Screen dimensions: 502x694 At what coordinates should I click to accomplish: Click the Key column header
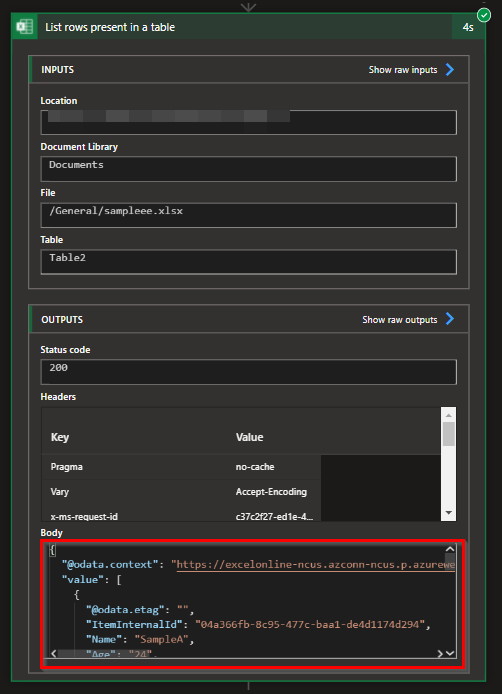pos(60,437)
